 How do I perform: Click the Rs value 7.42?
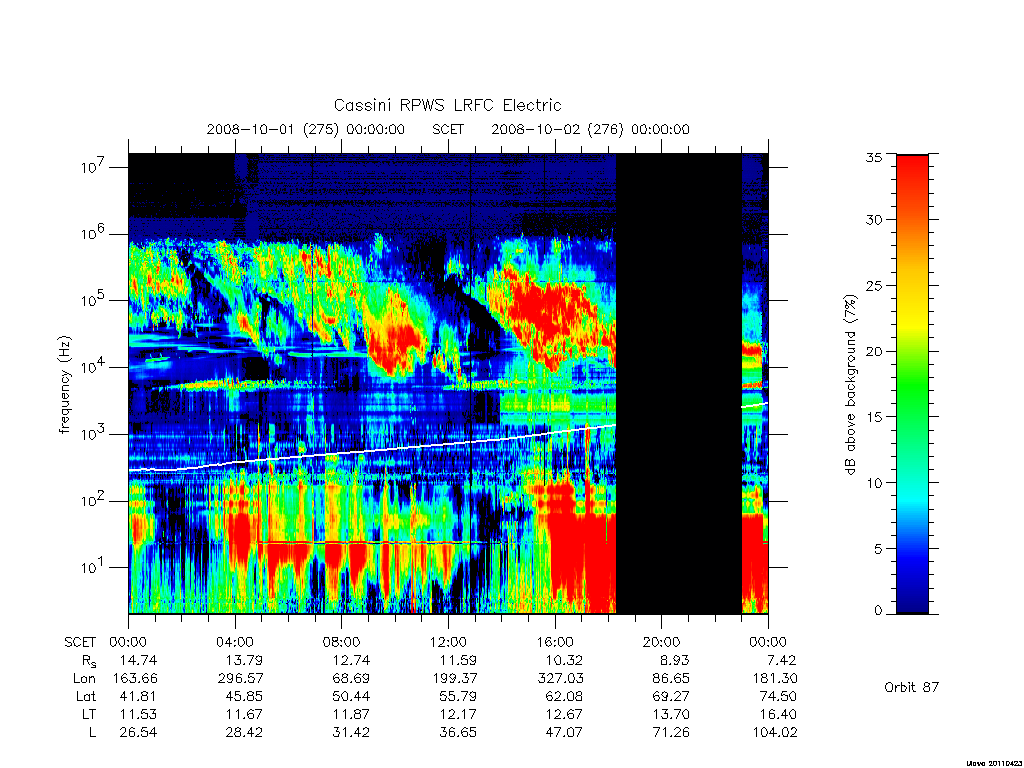[782, 660]
